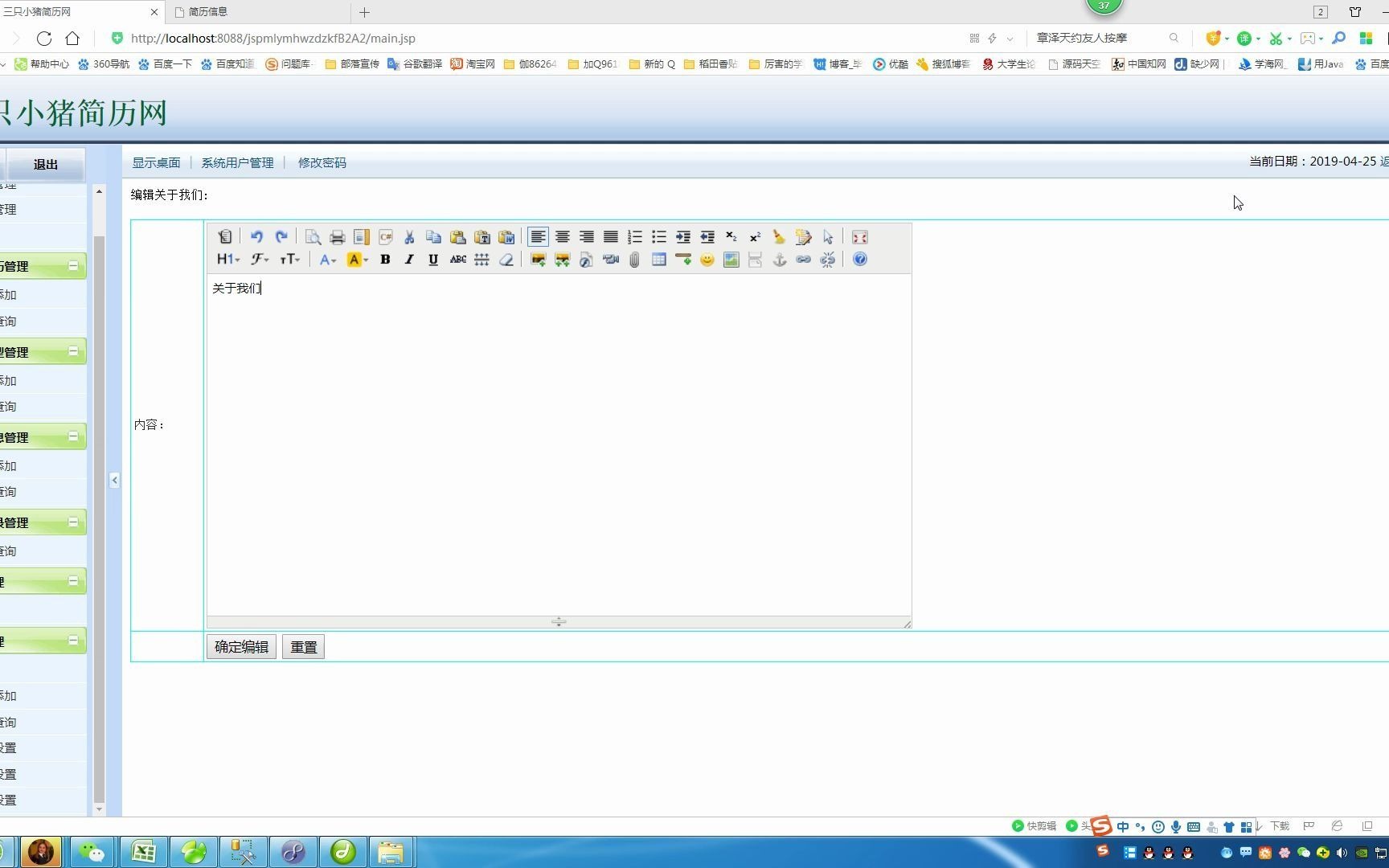Image resolution: width=1389 pixels, height=868 pixels.
Task: Insert multiple images
Action: [x=562, y=260]
